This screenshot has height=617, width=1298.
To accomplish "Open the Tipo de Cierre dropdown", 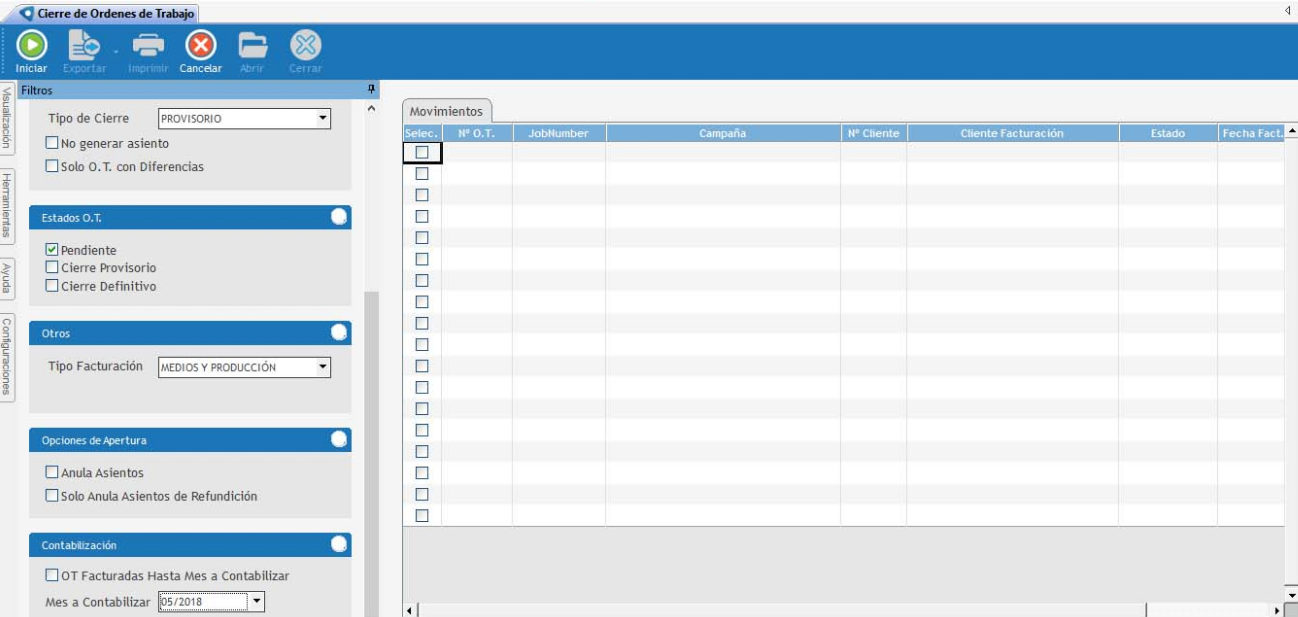I will 322,119.
